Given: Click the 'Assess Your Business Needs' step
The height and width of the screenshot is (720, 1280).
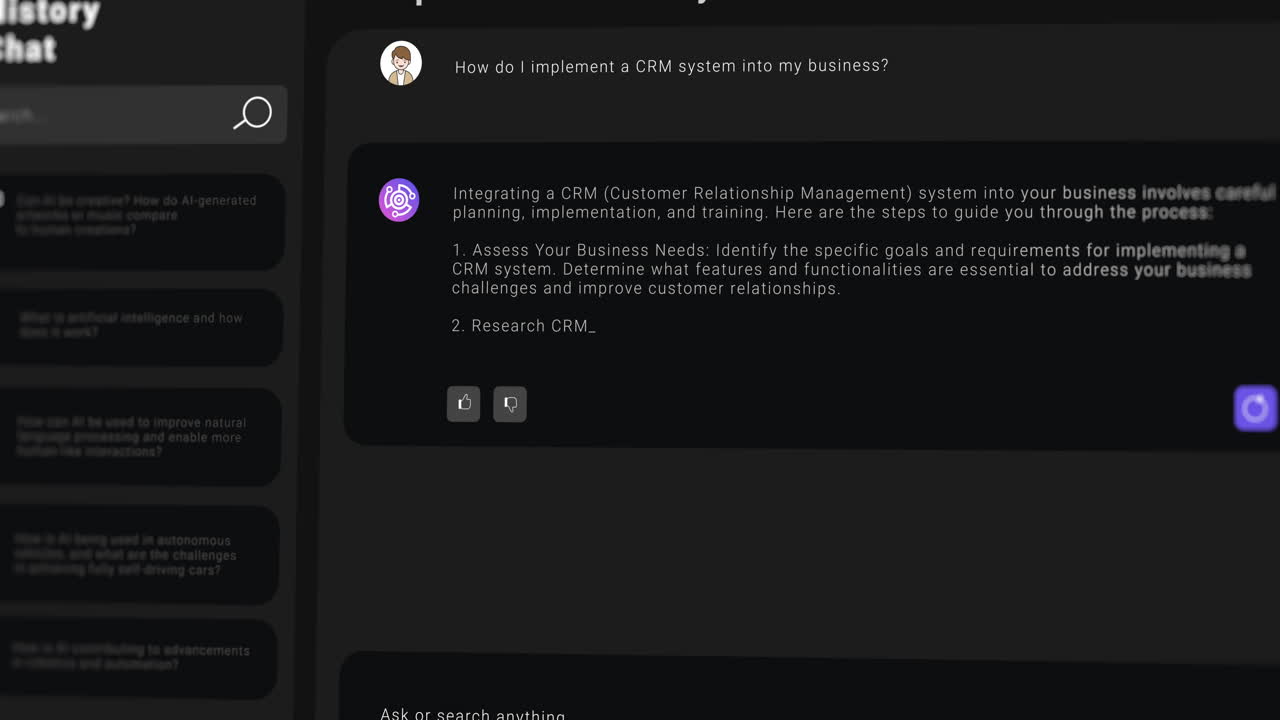Looking at the screenshot, I should click(x=851, y=269).
